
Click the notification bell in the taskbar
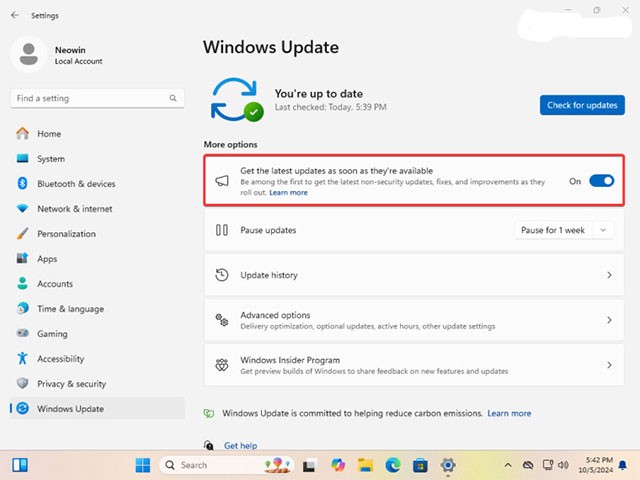[x=622, y=465]
